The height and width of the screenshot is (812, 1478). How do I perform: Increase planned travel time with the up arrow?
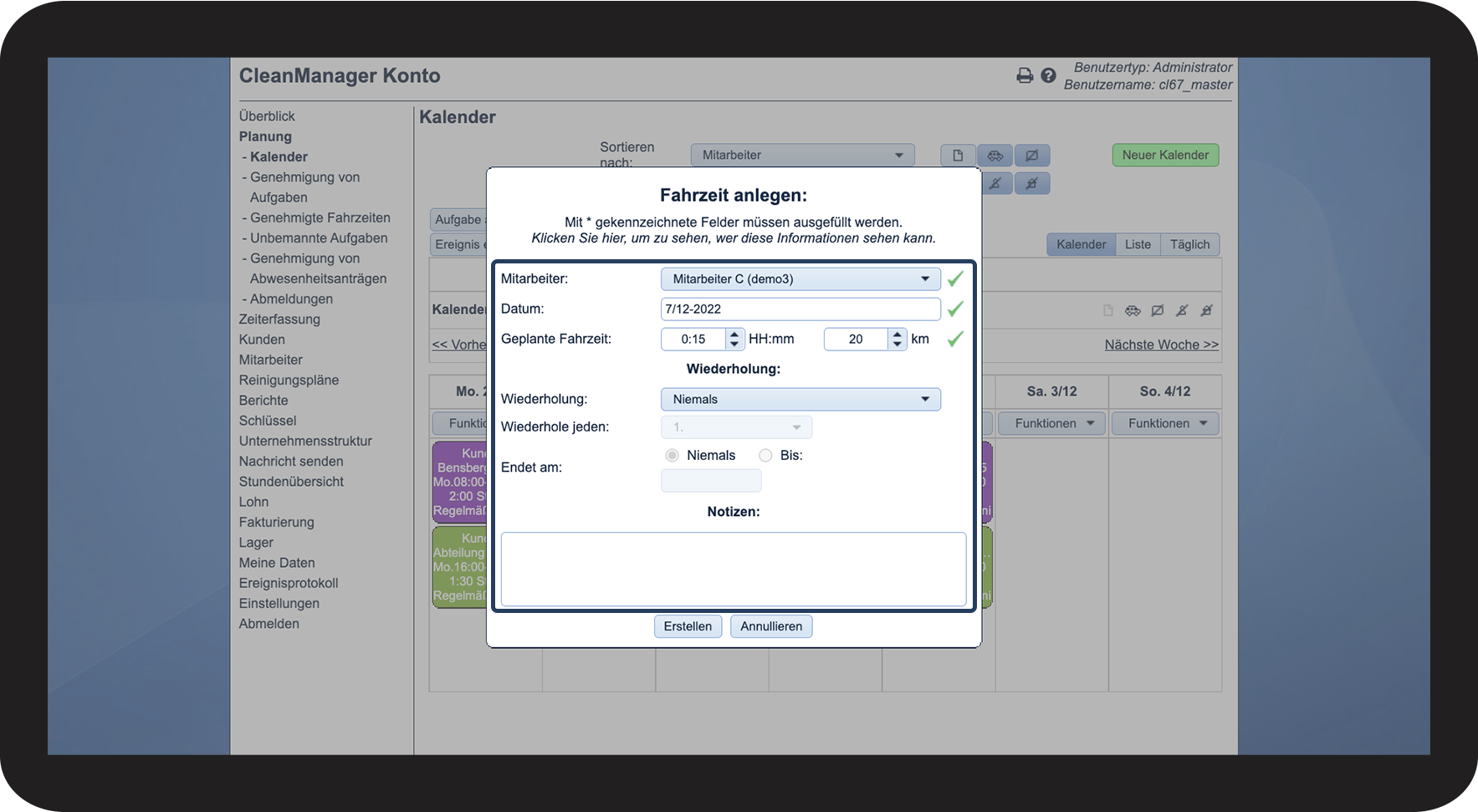pos(734,334)
